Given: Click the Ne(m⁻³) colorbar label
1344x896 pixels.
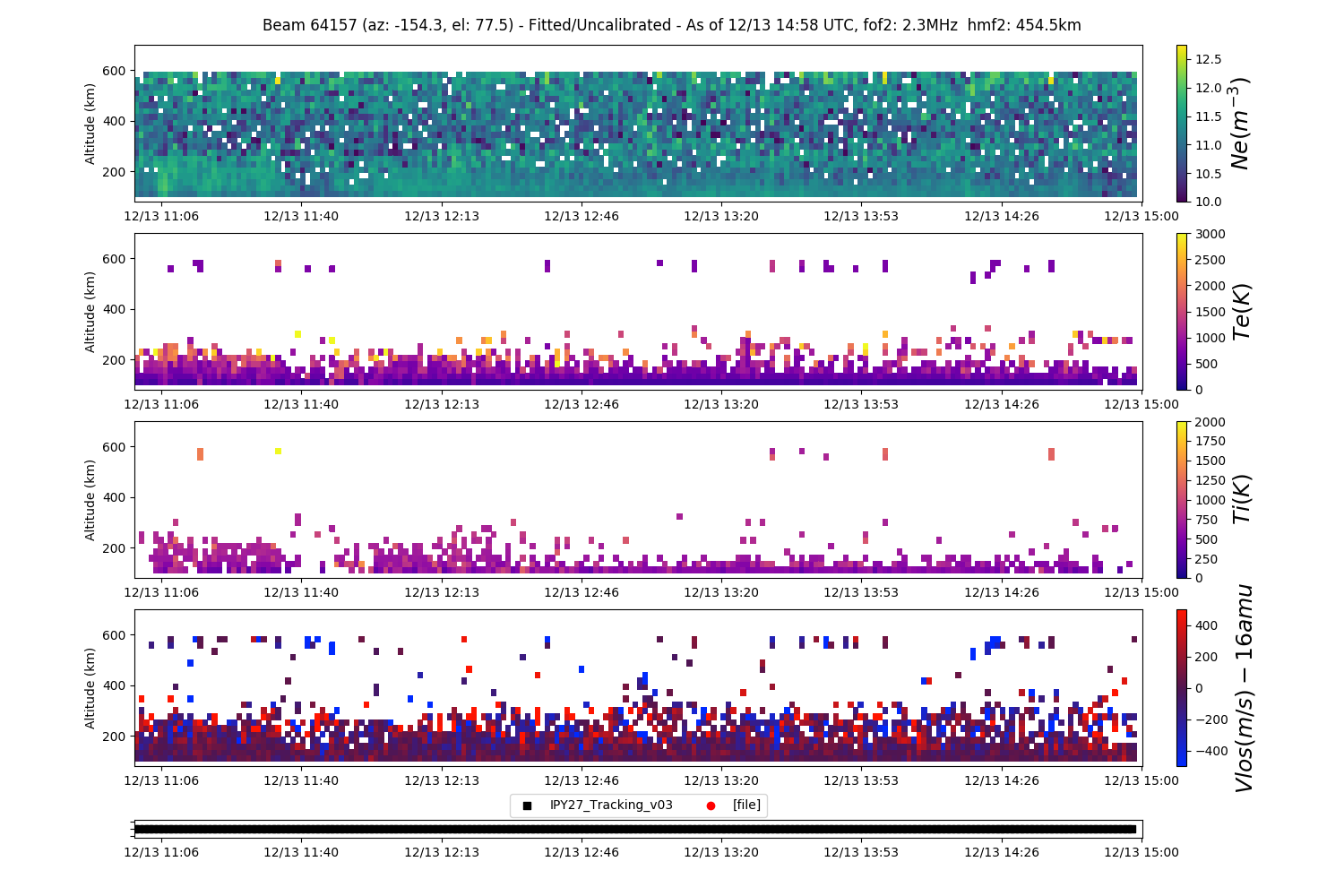Looking at the screenshot, I should coord(1240,123).
